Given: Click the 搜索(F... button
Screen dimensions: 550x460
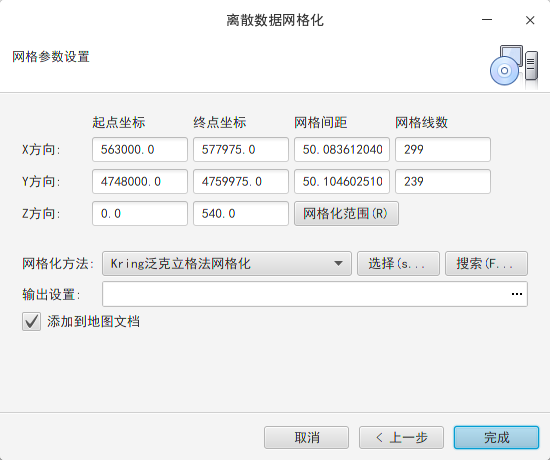Looking at the screenshot, I should click(x=486, y=264).
